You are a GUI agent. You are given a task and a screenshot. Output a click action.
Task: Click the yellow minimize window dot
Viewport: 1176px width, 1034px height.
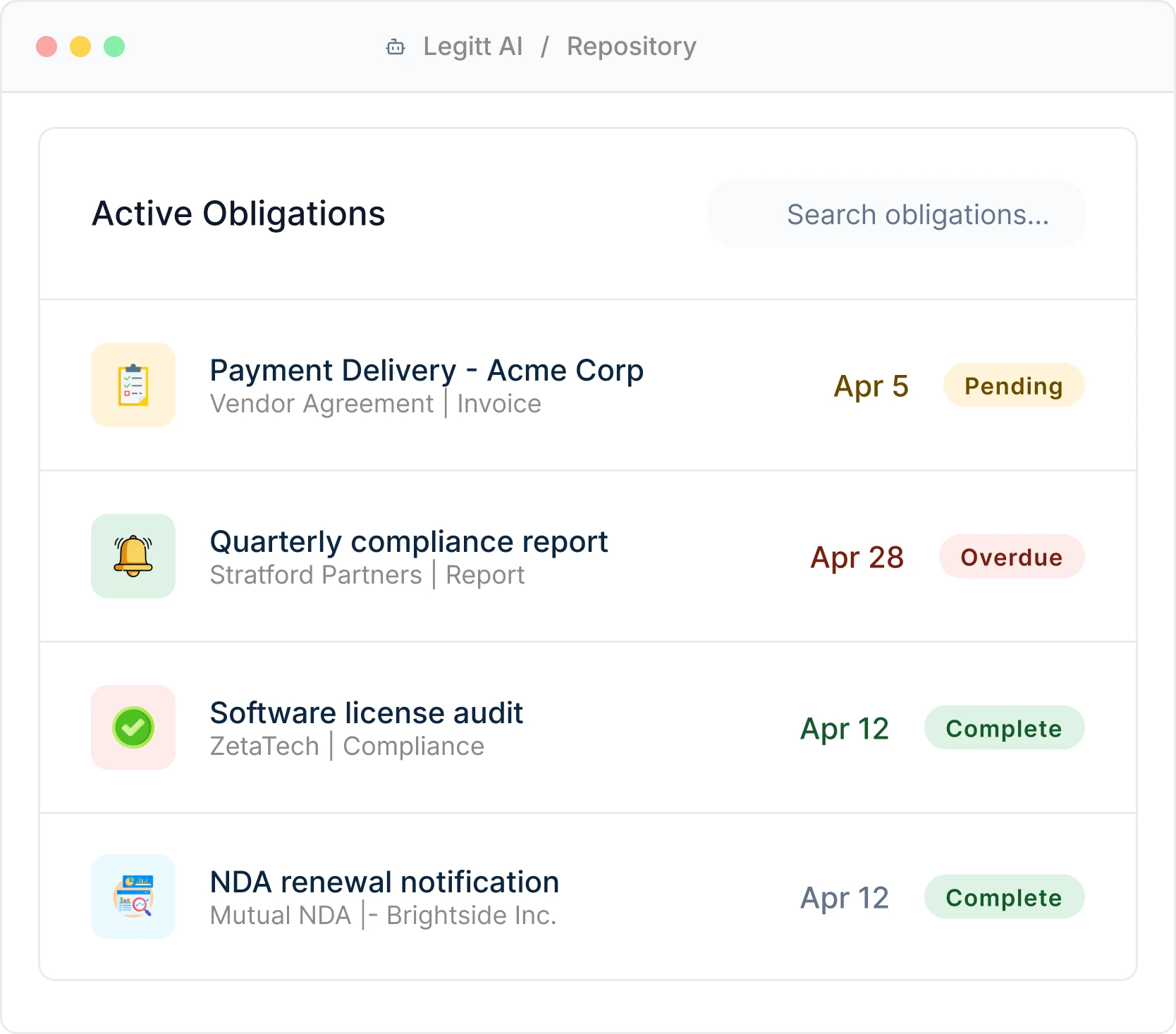coord(80,47)
